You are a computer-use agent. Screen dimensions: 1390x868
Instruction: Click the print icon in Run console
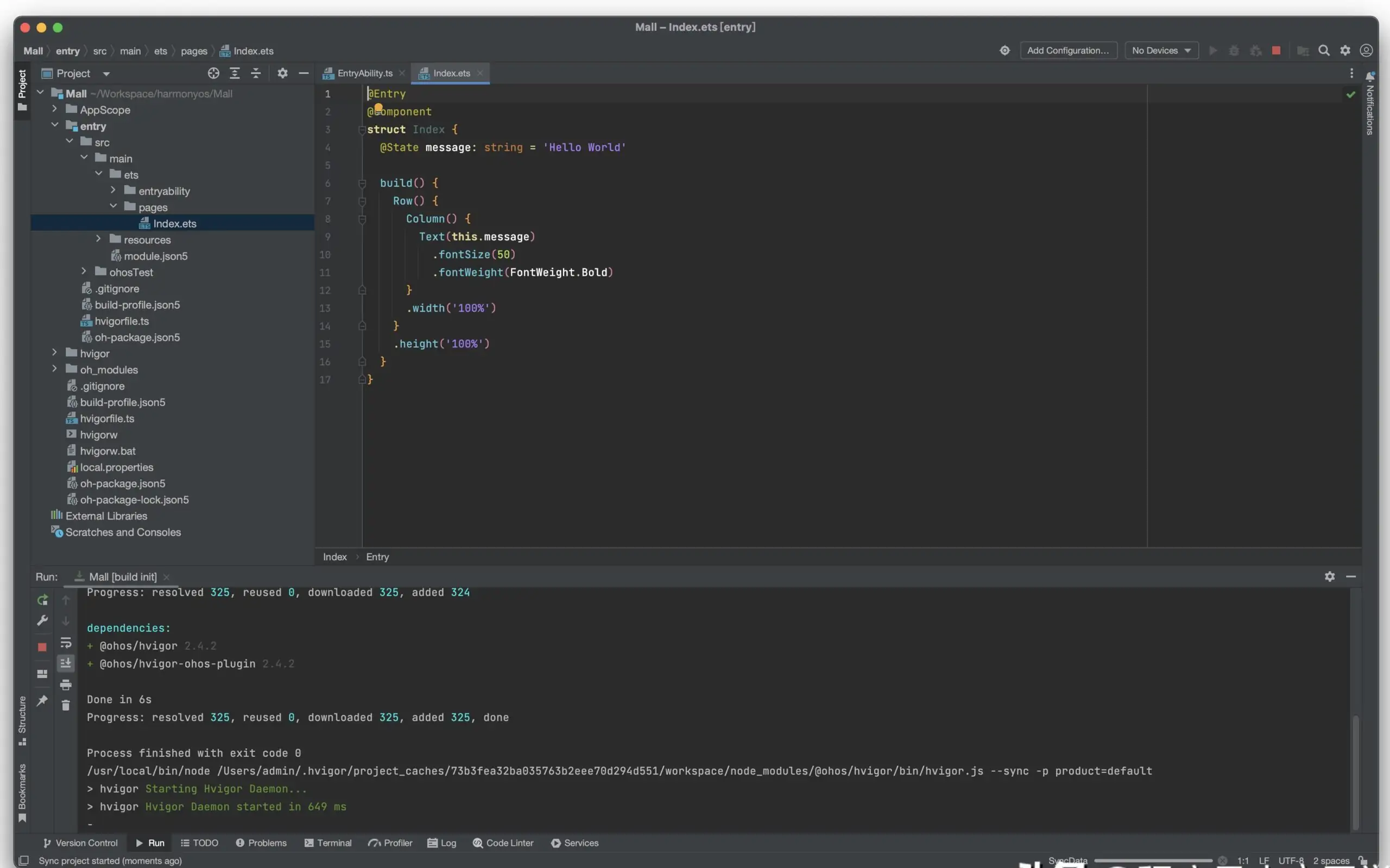click(x=66, y=685)
